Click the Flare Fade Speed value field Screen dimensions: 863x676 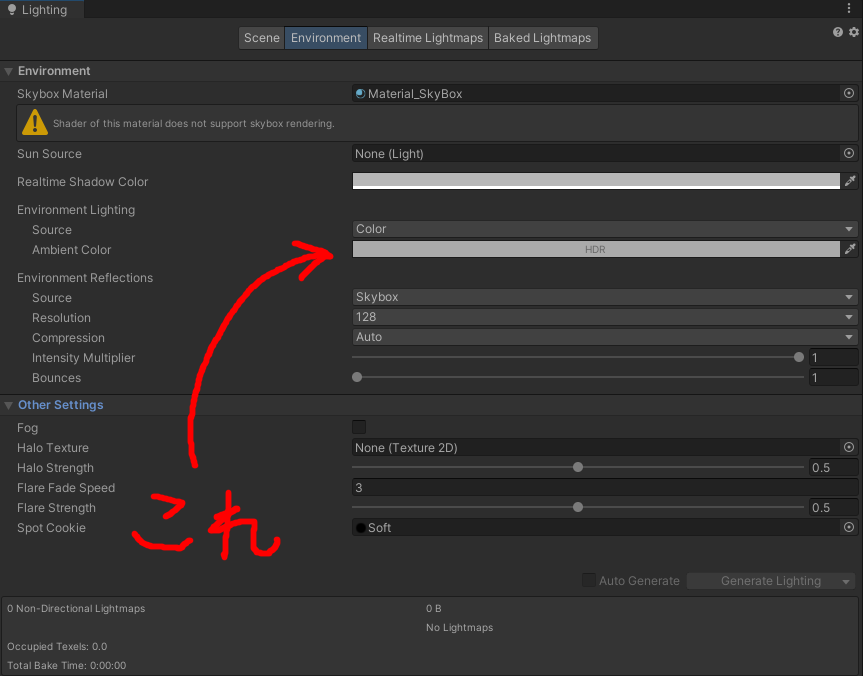click(500, 487)
